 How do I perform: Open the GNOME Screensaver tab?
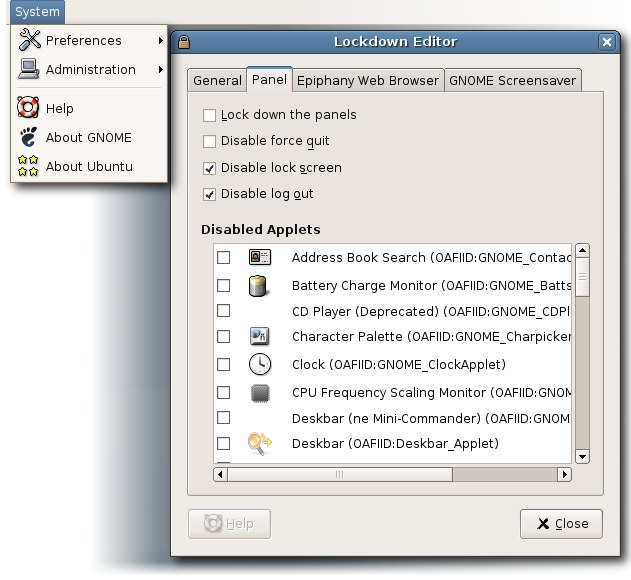pyautogui.click(x=512, y=80)
